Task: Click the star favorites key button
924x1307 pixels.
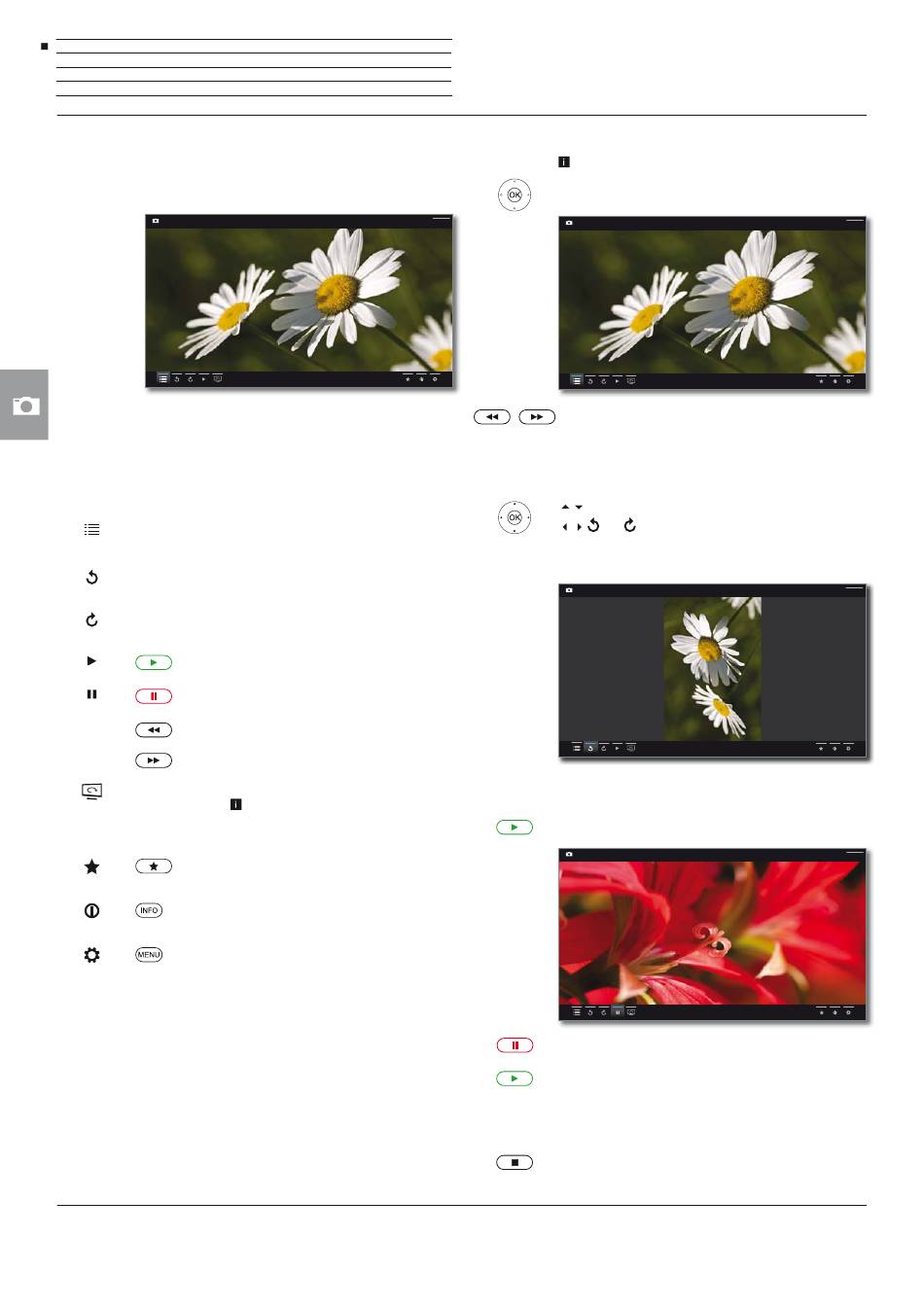Action: click(153, 866)
